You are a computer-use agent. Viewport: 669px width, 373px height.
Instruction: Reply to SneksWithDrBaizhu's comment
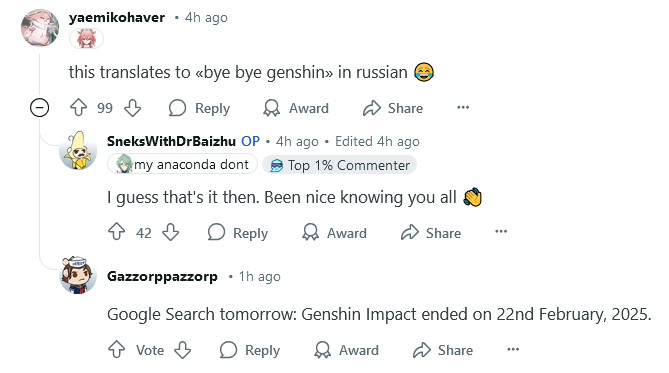click(238, 233)
